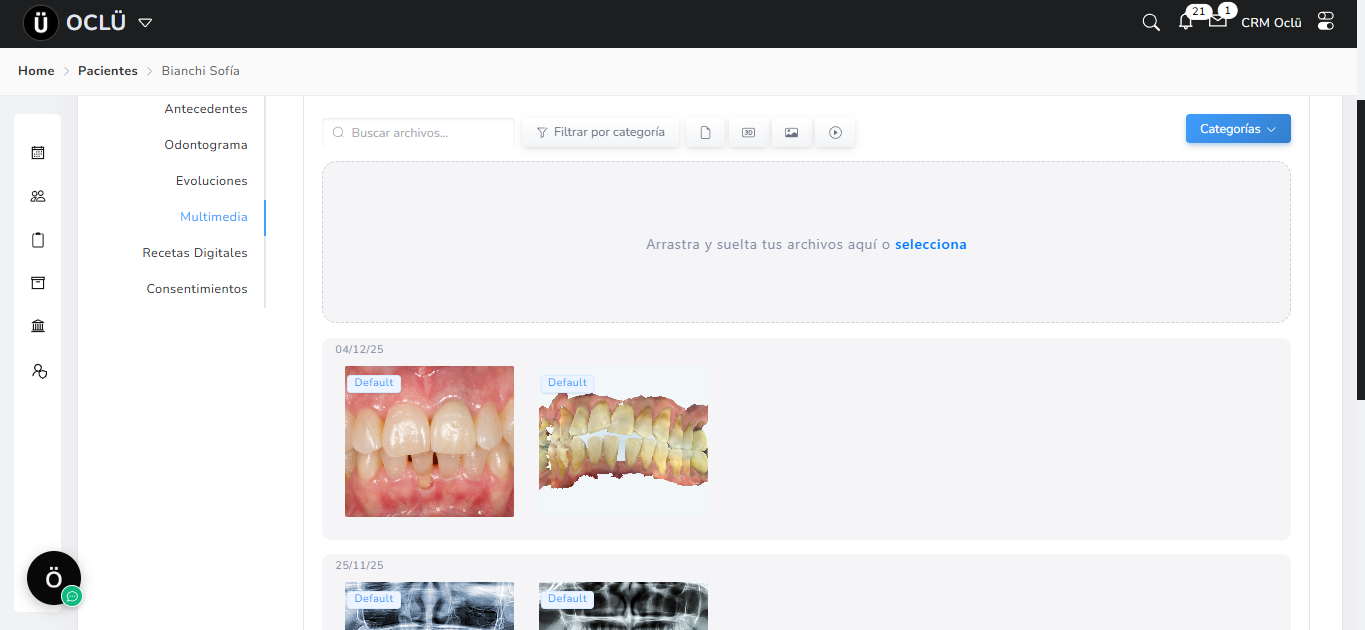Screen dimensions: 1365x630
Task: Filter by image files icon
Action: tap(791, 132)
